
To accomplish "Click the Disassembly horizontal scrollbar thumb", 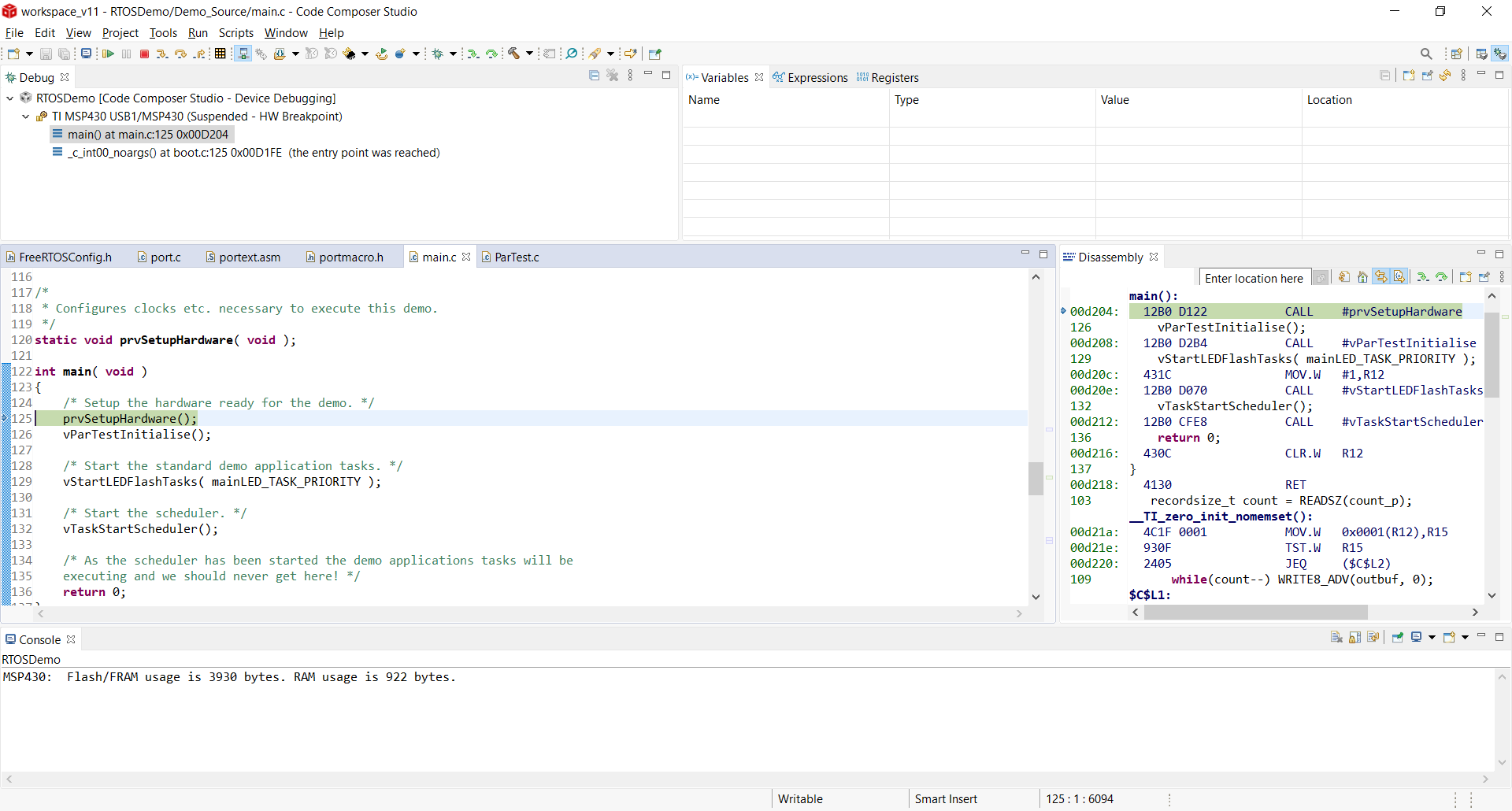I will 1256,613.
